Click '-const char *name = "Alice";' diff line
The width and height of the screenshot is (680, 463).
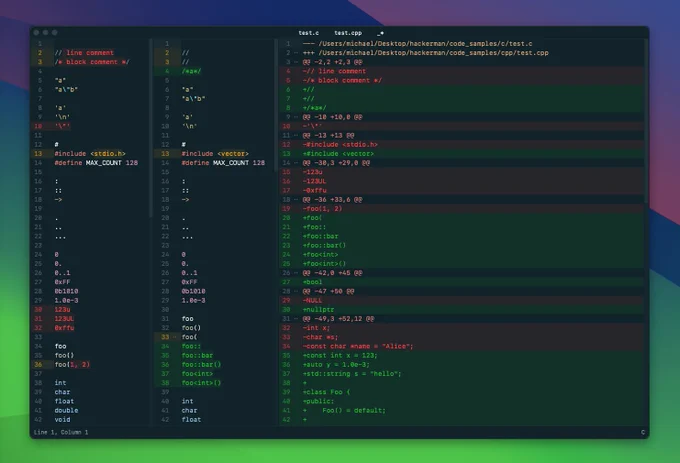click(x=358, y=346)
